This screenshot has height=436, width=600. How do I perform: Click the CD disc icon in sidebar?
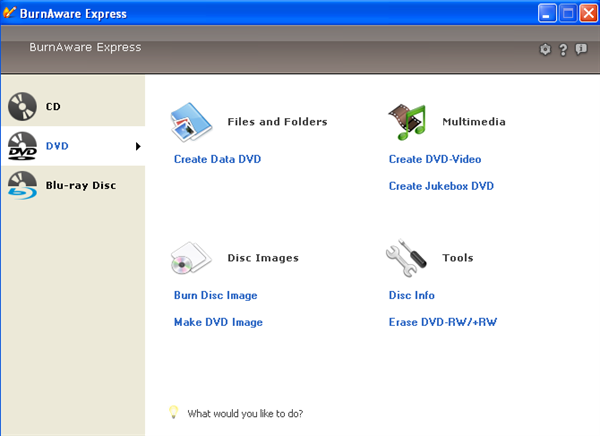pos(22,105)
